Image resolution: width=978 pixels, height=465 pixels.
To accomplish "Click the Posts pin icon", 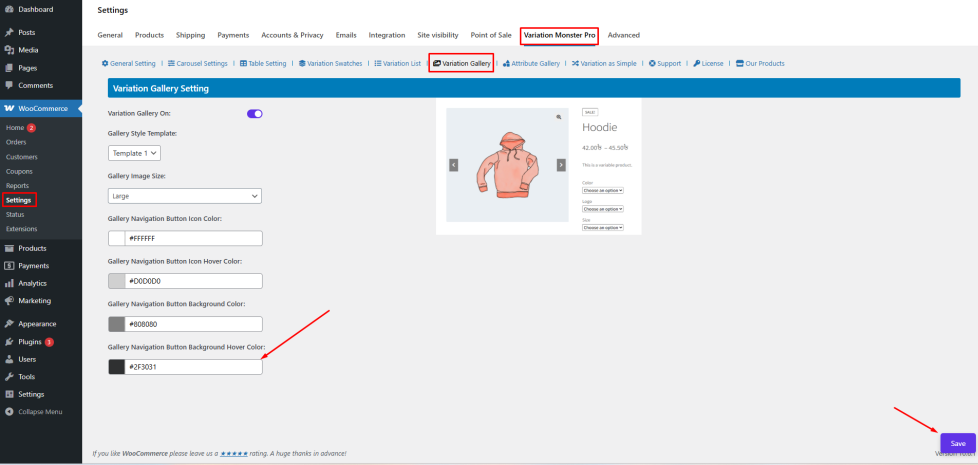I will pos(9,32).
